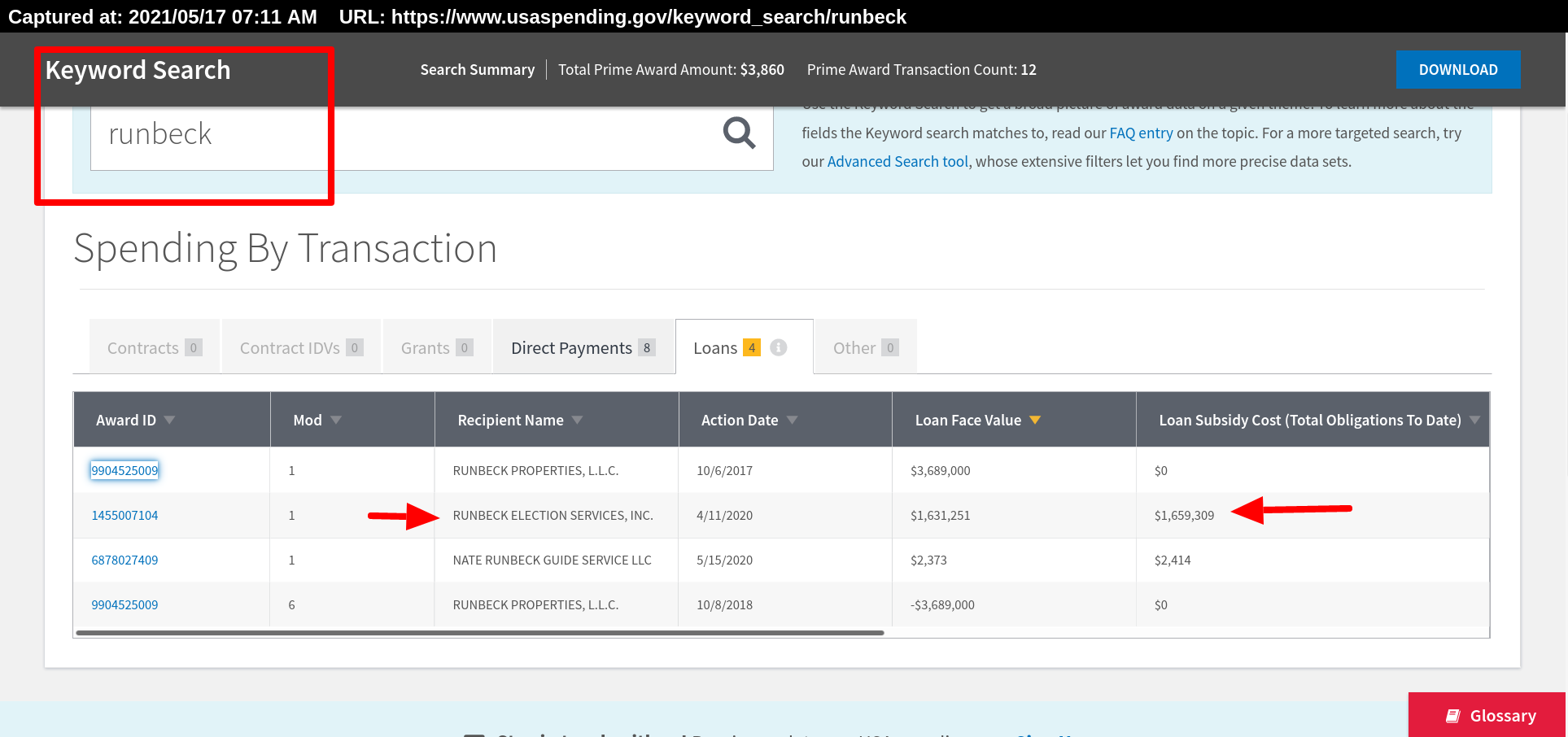
Task: Click the Loans tab info icon
Action: 779,347
